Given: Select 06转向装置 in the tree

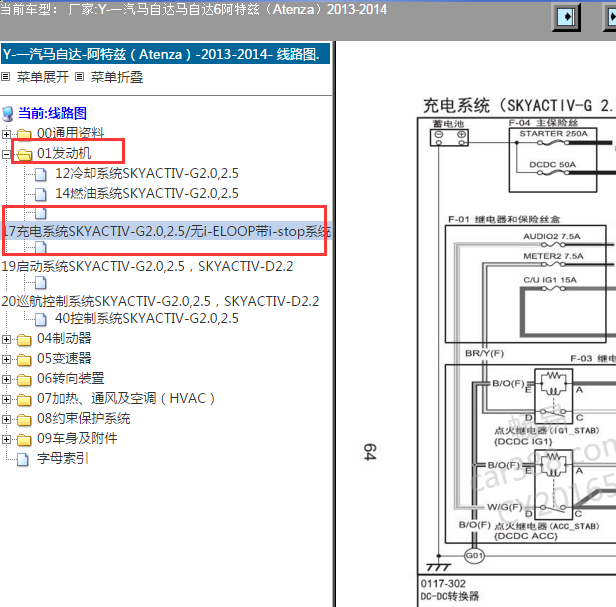Looking at the screenshot, I should point(71,378).
